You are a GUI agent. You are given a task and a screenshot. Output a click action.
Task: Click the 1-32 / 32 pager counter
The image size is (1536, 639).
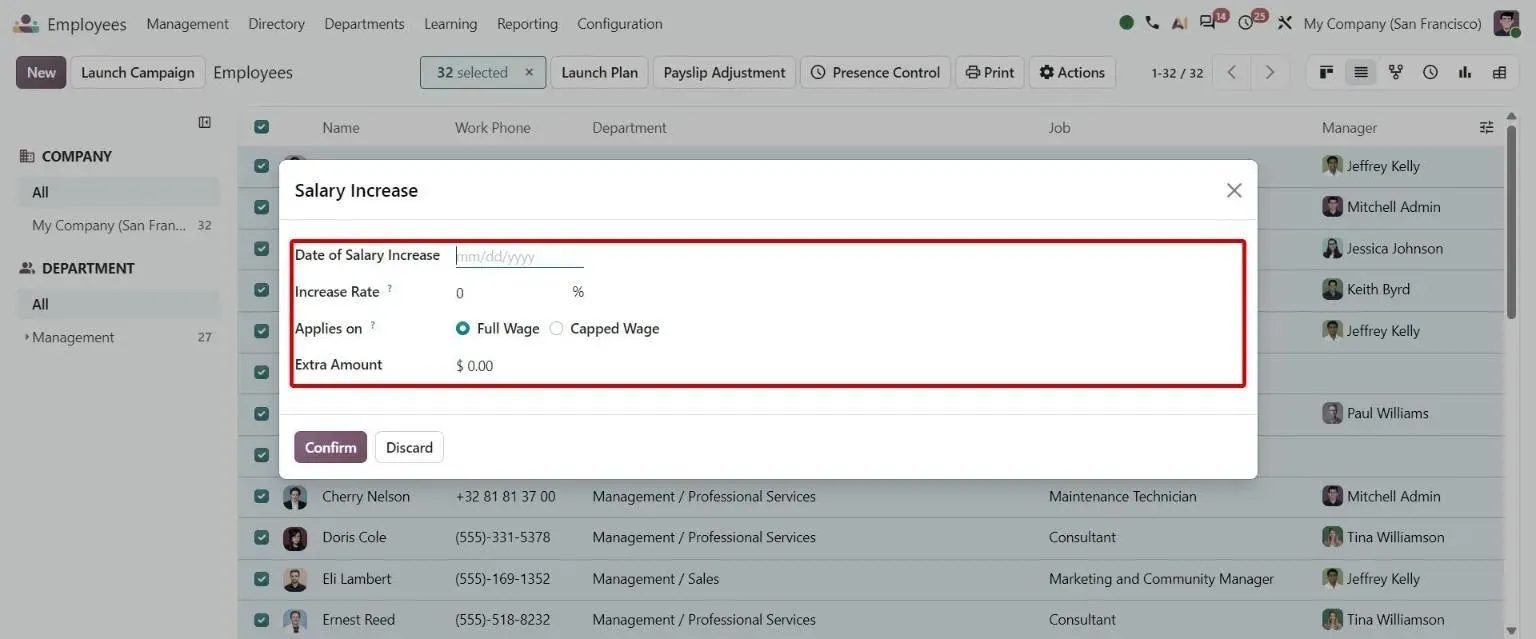pyautogui.click(x=1177, y=72)
